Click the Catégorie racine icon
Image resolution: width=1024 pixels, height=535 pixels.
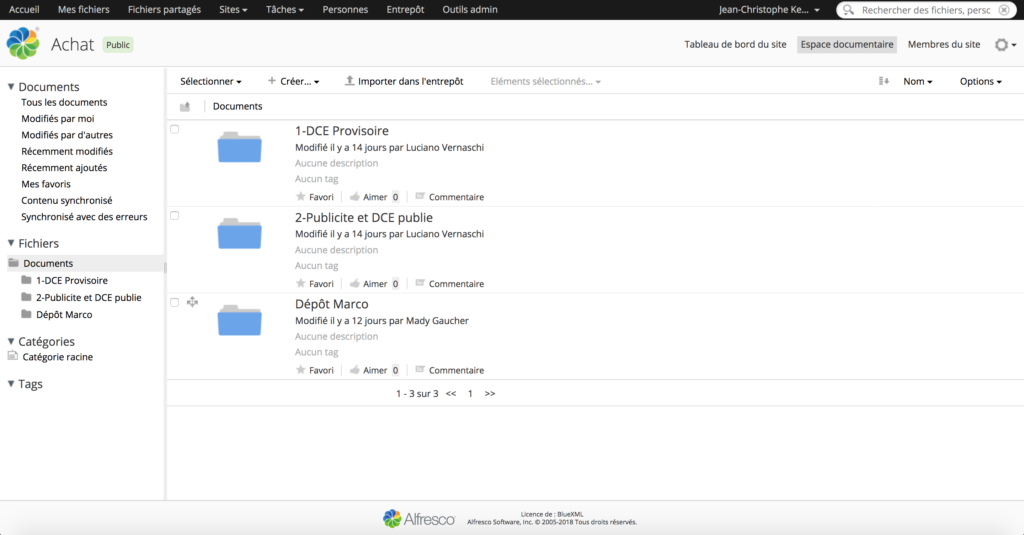tap(12, 356)
